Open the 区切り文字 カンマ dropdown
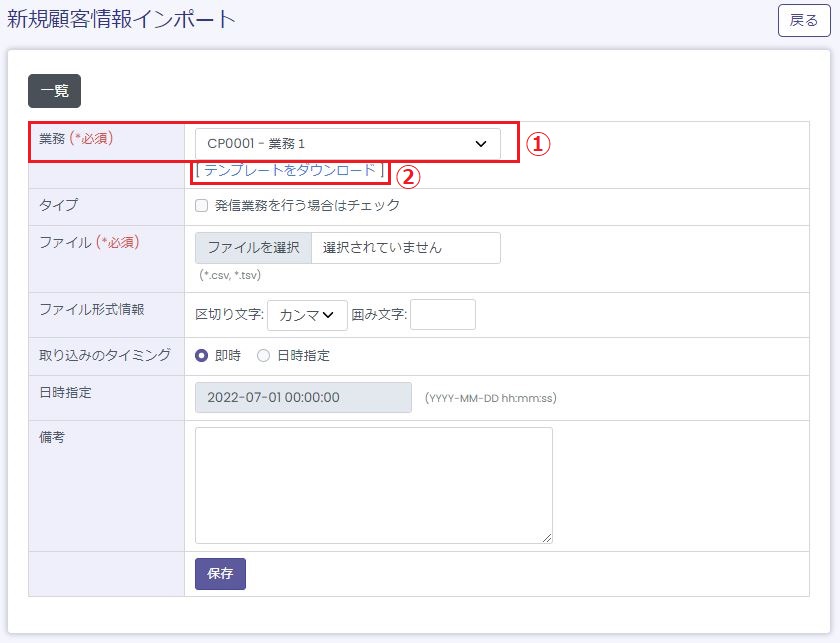 click(x=307, y=315)
